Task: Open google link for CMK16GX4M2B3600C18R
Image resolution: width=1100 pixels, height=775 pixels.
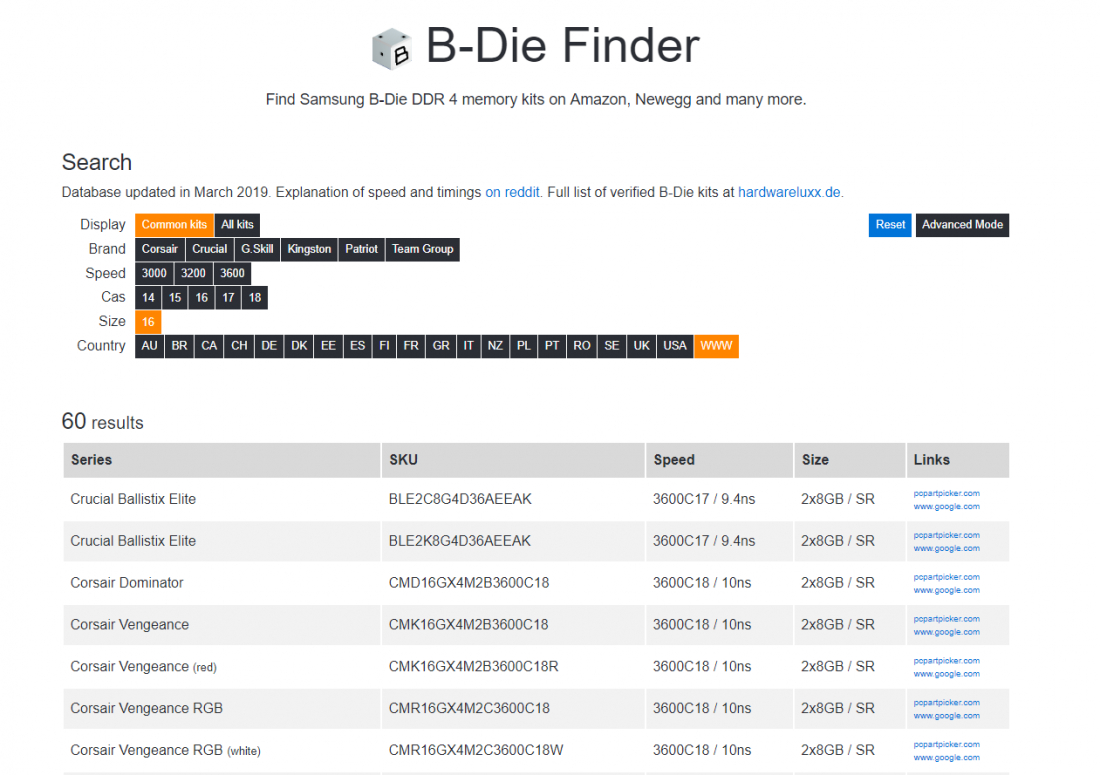Action: [946, 674]
